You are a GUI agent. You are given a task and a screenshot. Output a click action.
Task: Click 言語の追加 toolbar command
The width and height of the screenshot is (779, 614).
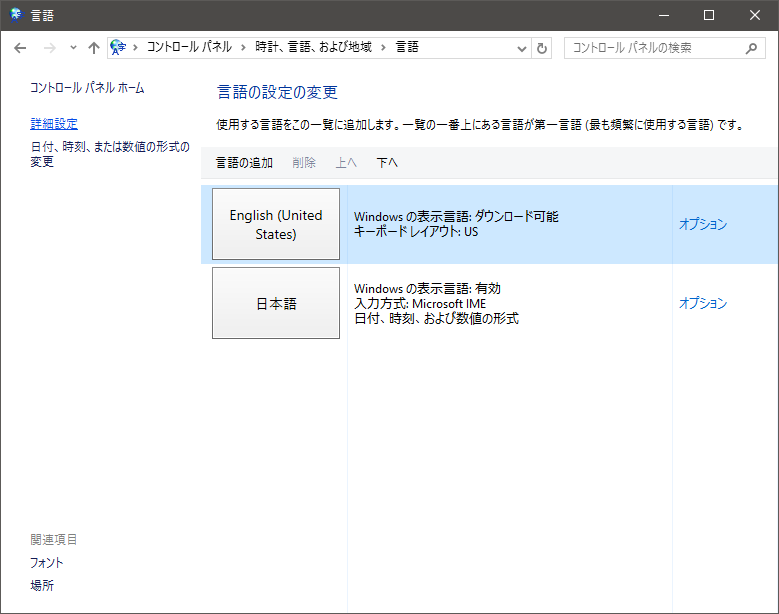244,163
